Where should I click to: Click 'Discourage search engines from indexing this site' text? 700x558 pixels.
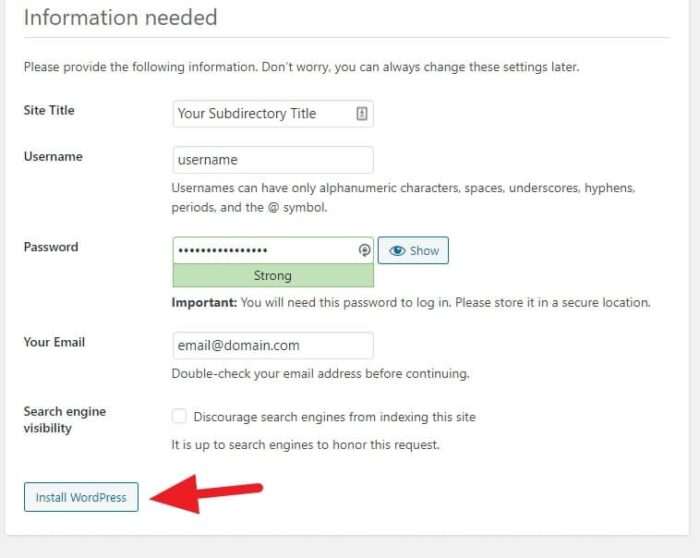click(x=334, y=417)
